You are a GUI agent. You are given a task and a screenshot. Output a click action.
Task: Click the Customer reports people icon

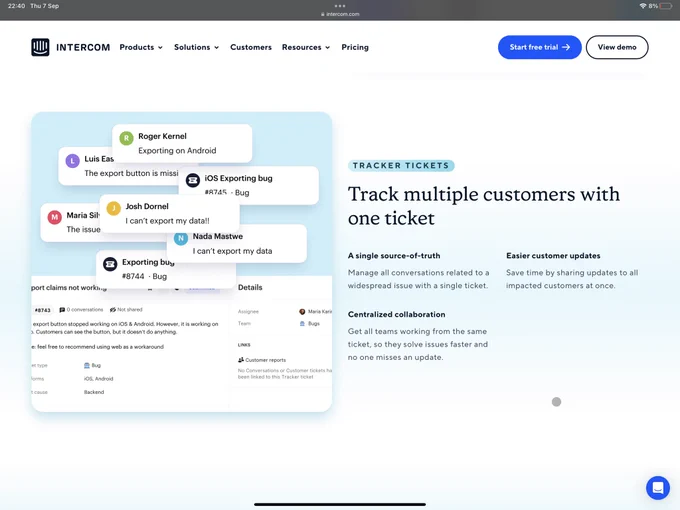[x=241, y=360]
